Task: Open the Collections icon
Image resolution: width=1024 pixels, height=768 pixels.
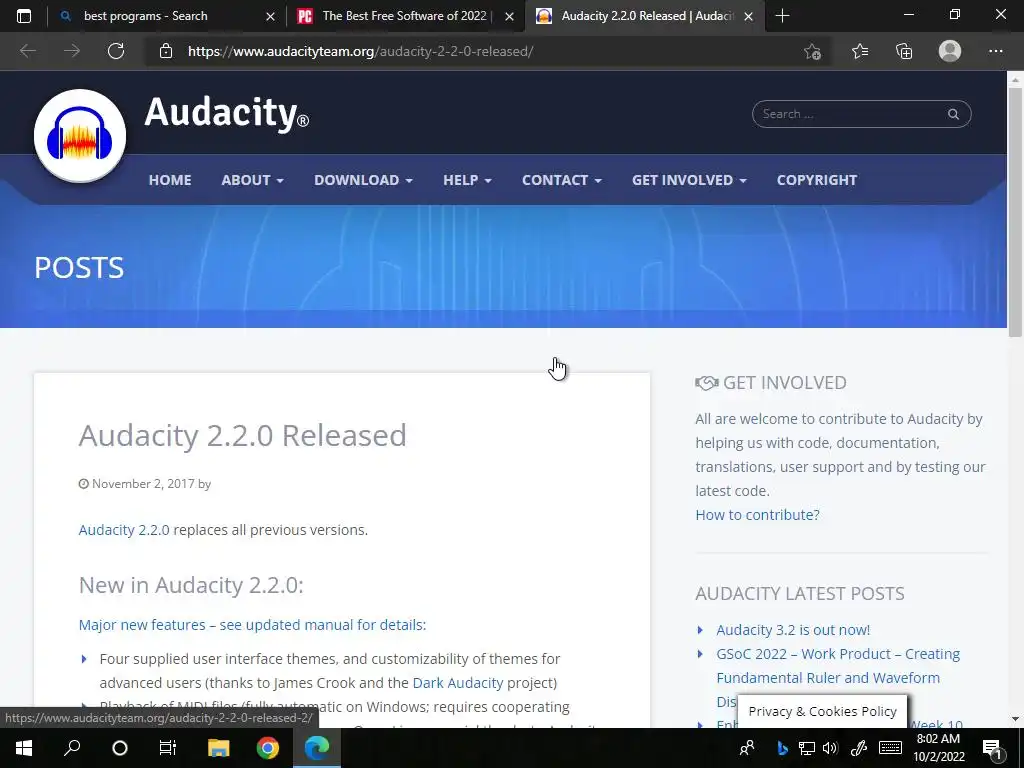Action: (904, 51)
